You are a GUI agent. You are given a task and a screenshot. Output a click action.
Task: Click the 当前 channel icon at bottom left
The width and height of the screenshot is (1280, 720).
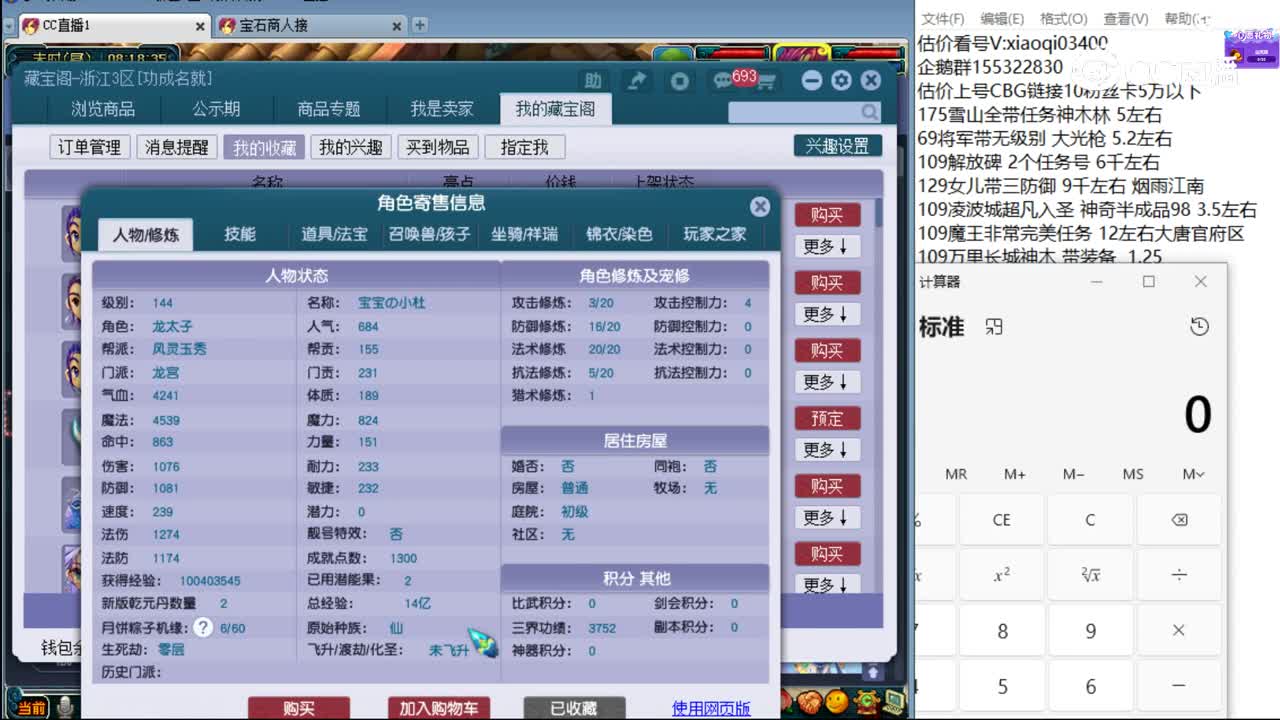[32, 708]
